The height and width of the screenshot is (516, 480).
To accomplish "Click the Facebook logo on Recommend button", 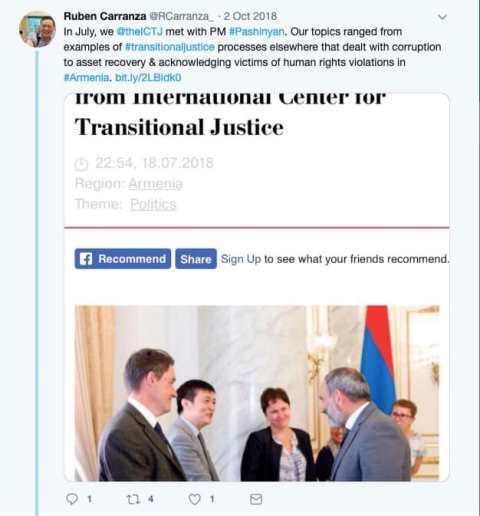I will coord(86,259).
